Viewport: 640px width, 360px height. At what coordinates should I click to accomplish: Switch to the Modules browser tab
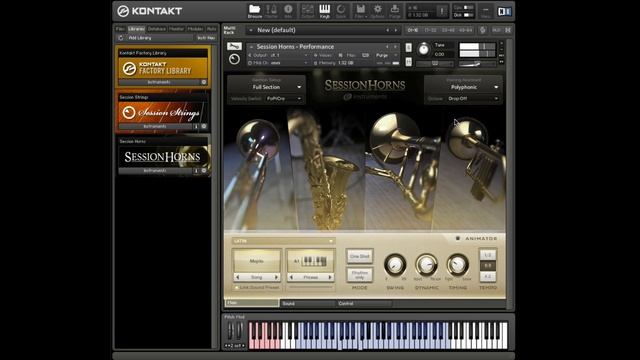pyautogui.click(x=195, y=29)
